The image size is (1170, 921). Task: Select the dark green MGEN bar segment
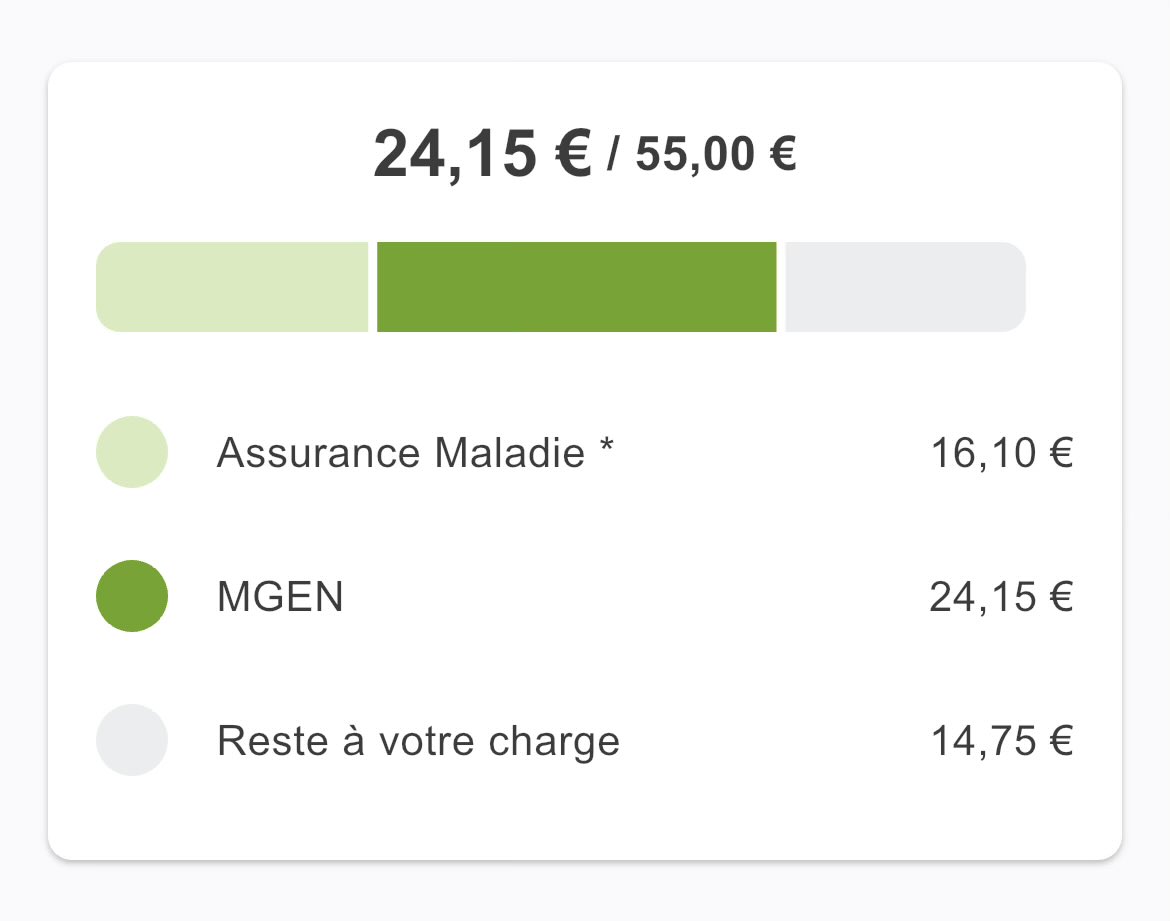click(577, 287)
